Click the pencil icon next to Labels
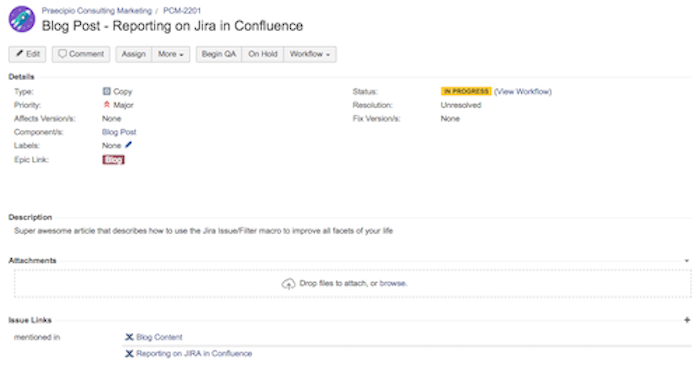 pos(129,145)
